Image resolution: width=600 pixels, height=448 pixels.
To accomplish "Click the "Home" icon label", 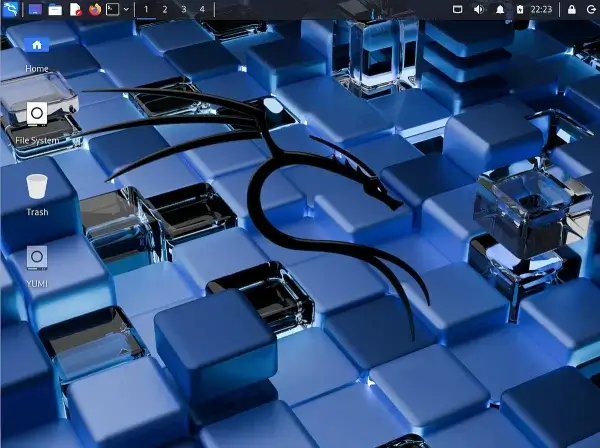I will 37,69.
